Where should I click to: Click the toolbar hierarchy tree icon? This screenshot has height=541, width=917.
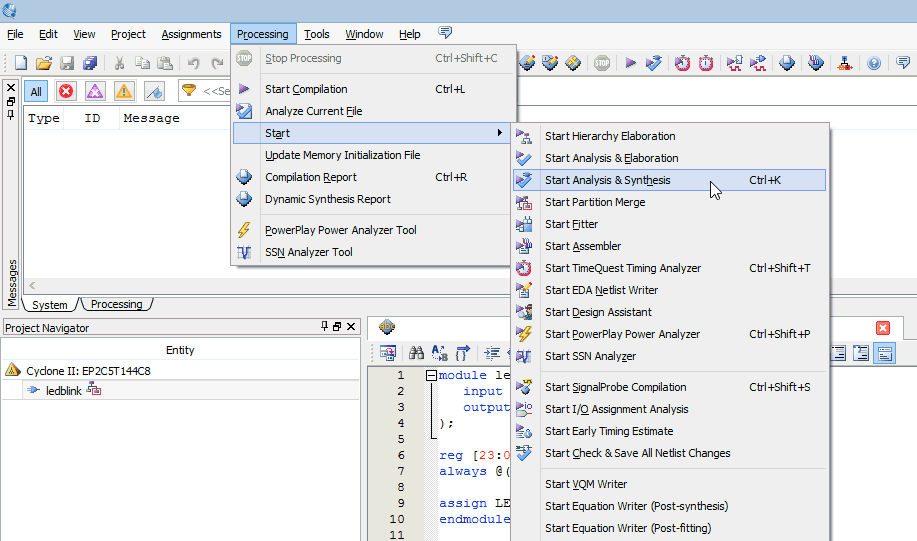point(844,63)
